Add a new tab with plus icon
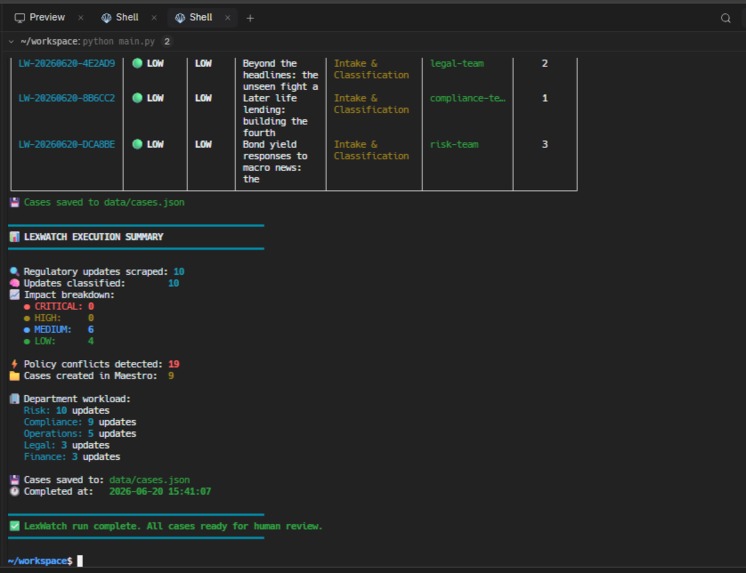 (x=250, y=18)
